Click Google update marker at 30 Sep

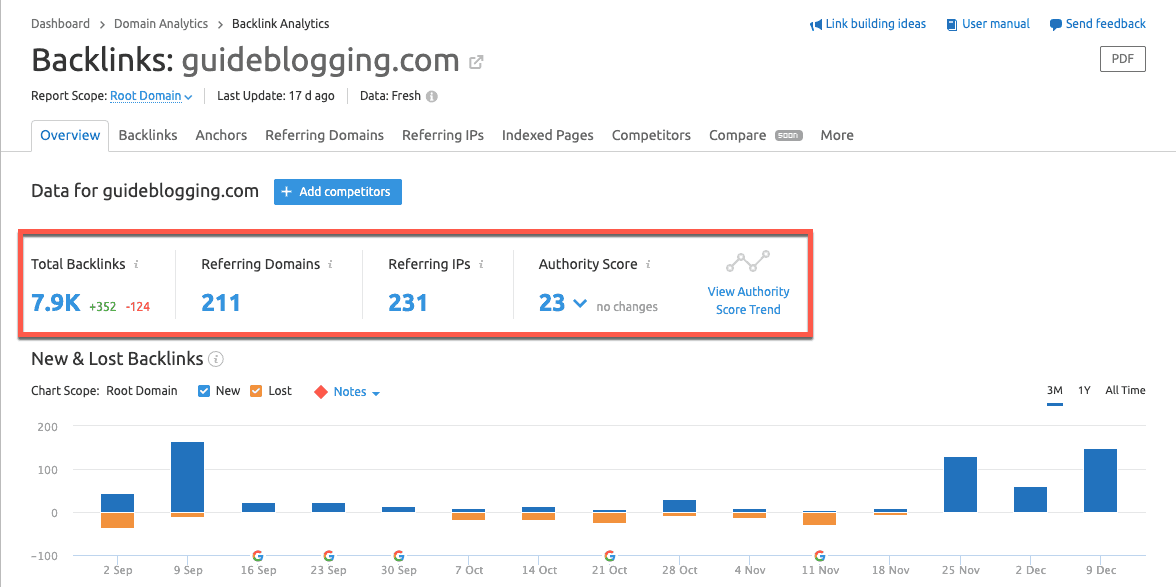pos(398,556)
